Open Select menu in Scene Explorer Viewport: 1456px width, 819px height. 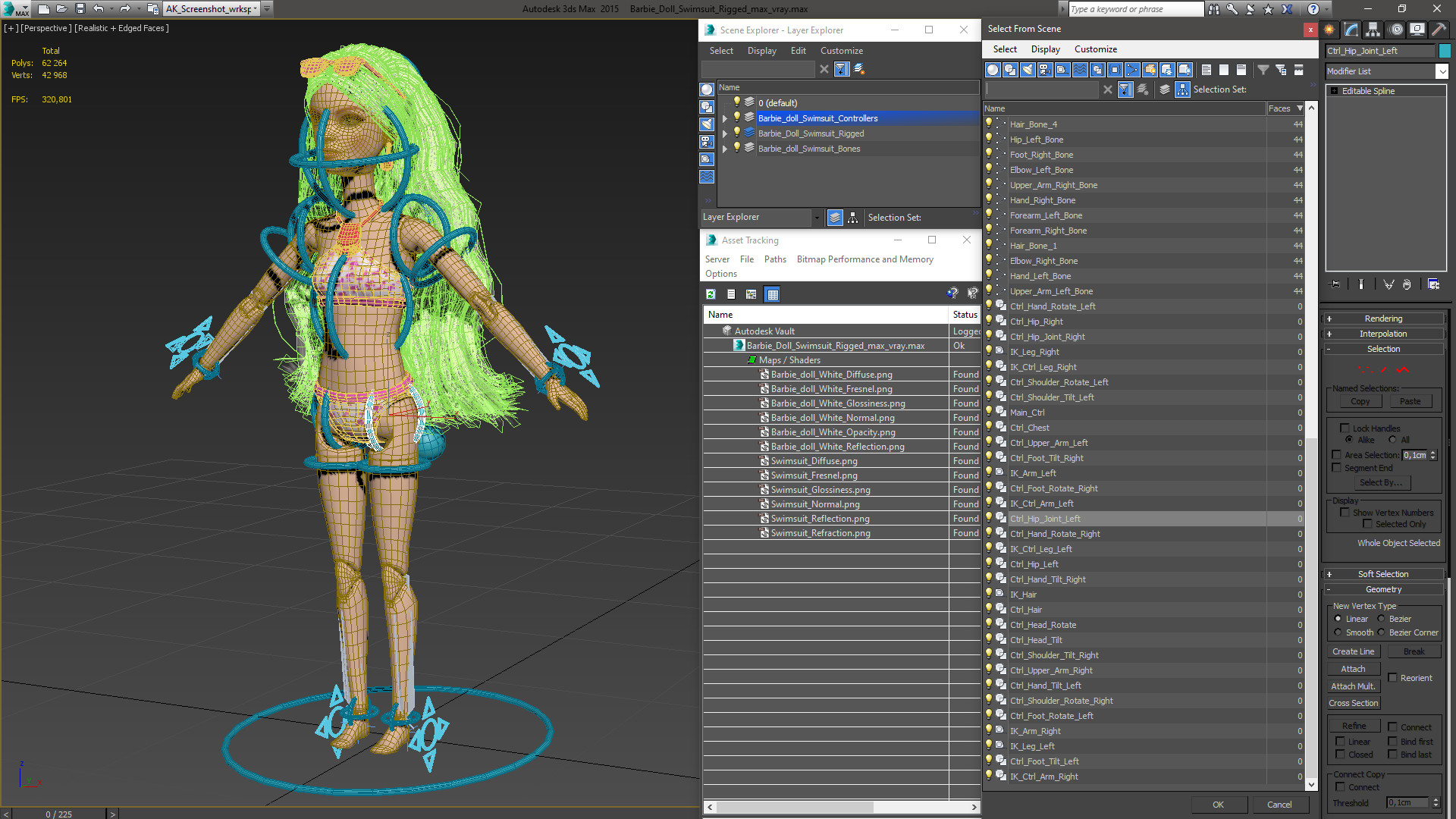(721, 51)
